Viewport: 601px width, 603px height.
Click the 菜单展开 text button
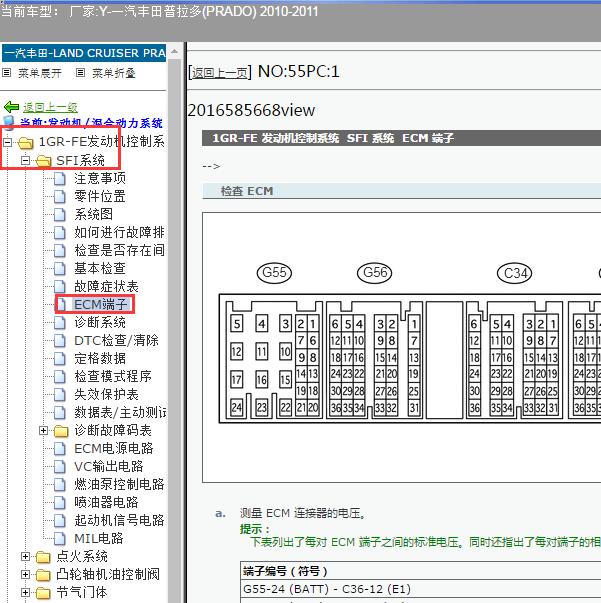[40, 73]
